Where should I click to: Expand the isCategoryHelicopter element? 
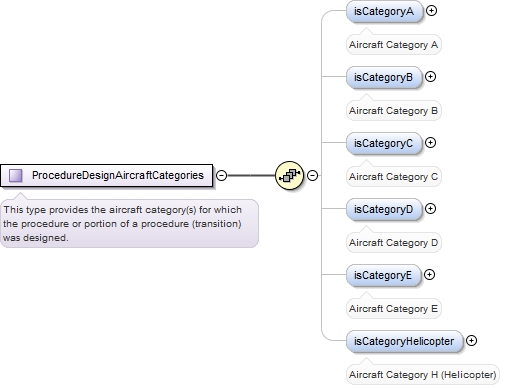coord(471,341)
